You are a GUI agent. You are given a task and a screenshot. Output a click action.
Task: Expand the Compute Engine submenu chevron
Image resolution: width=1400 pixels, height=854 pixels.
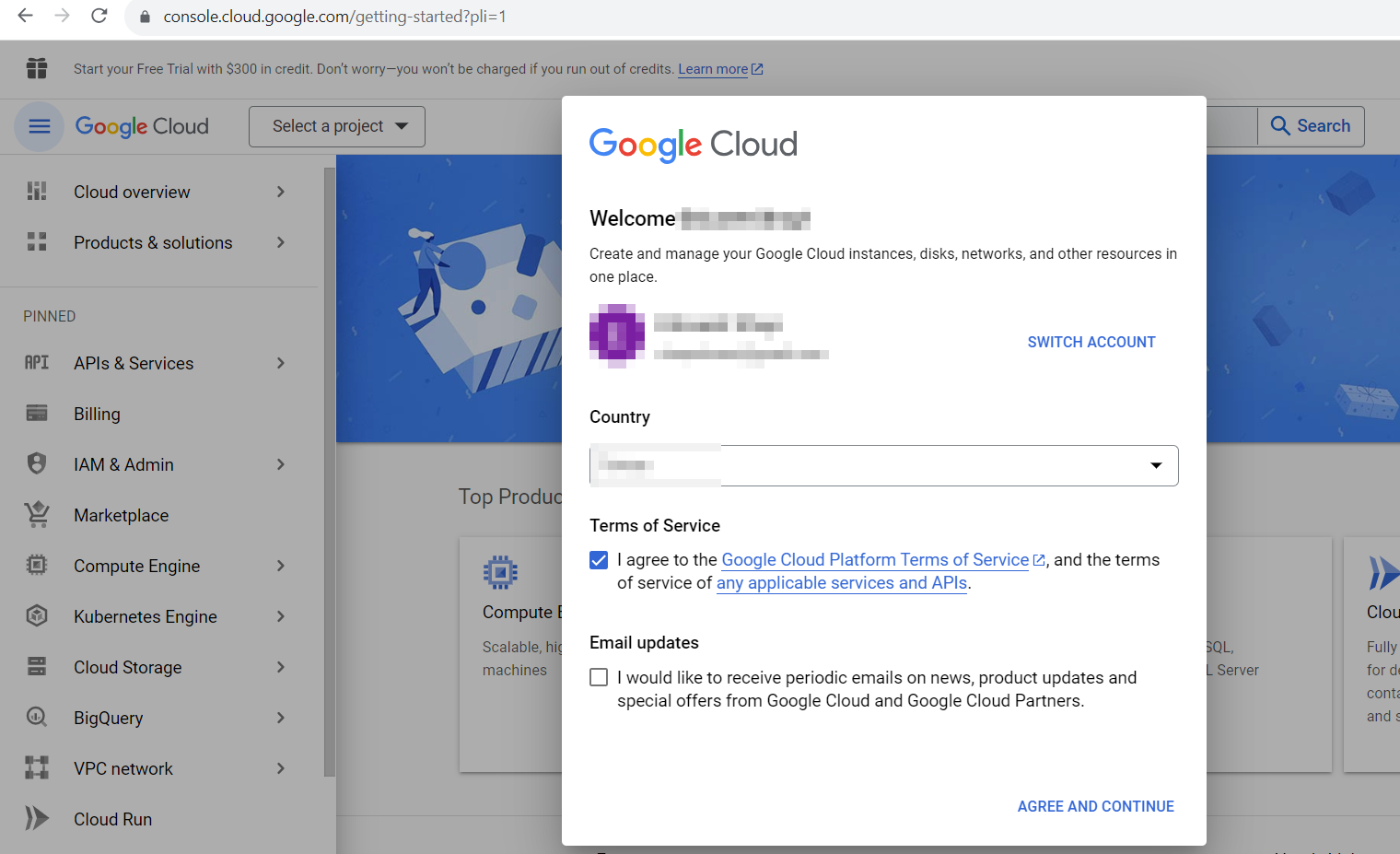[281, 566]
